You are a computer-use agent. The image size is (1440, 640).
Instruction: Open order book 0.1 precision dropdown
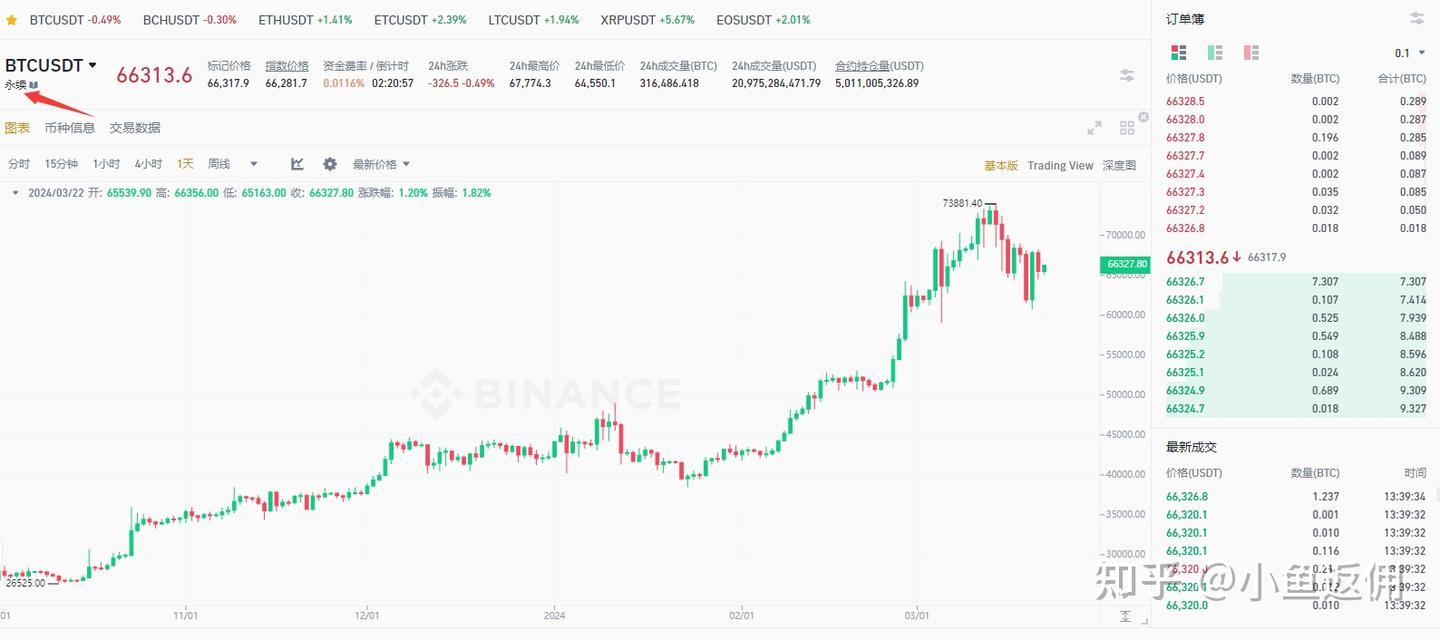tap(1410, 53)
